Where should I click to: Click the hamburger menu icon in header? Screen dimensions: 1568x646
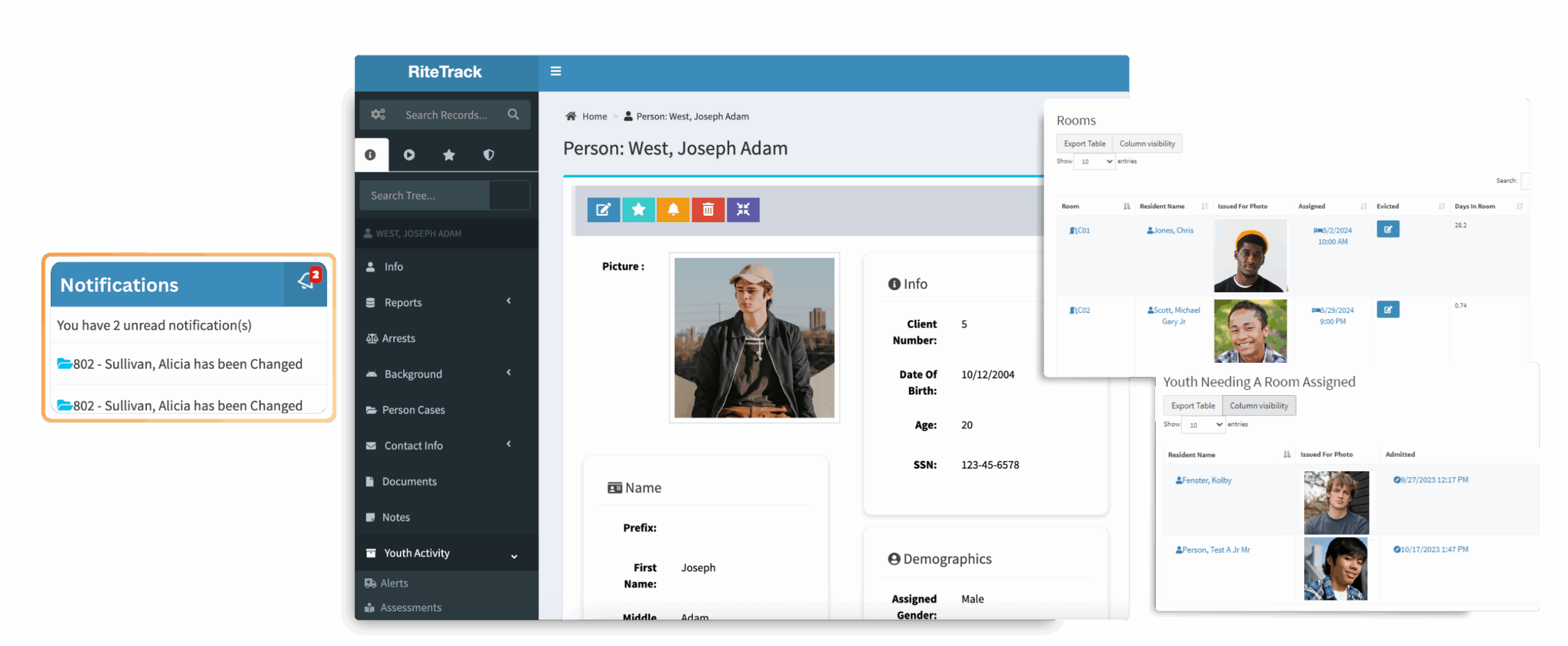556,71
